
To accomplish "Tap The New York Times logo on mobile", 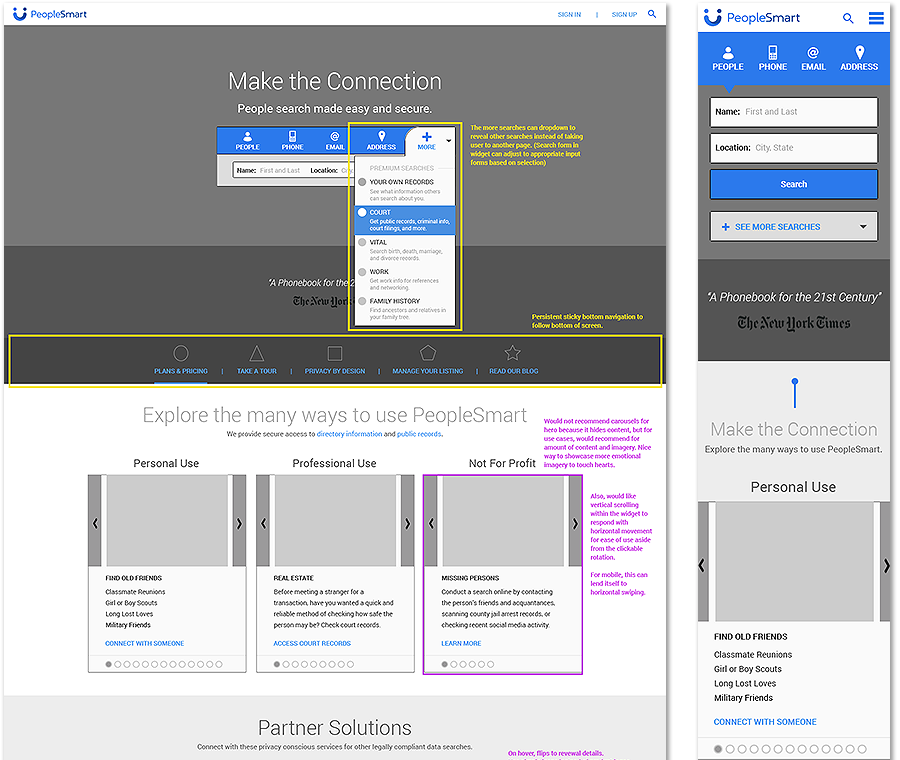I will pyautogui.click(x=794, y=323).
